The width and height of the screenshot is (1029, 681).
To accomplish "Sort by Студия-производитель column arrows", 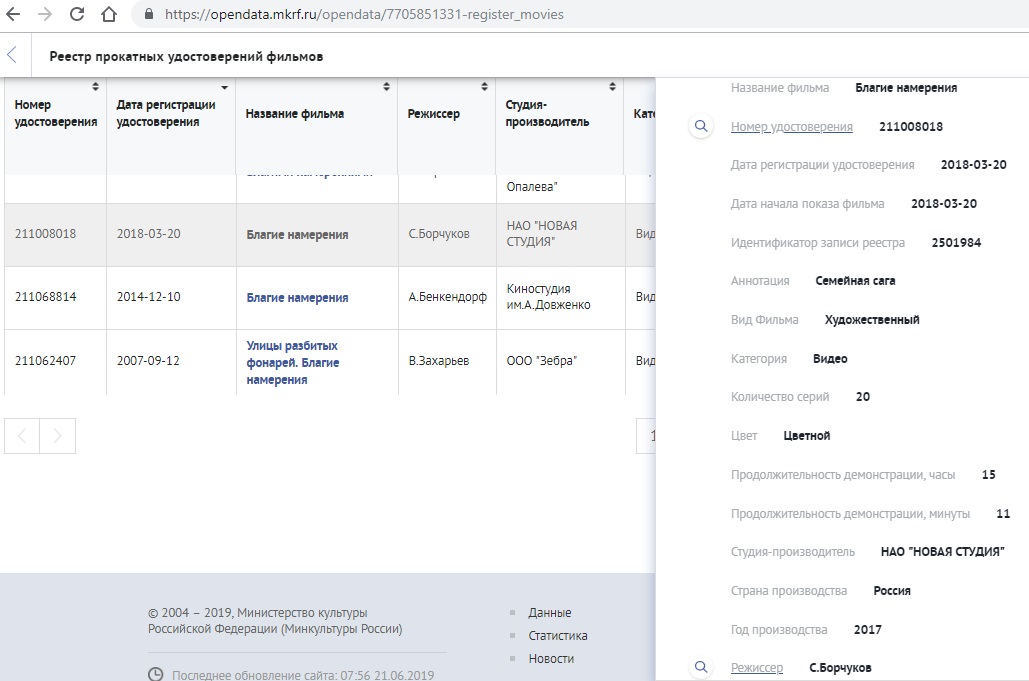I will click(x=612, y=87).
